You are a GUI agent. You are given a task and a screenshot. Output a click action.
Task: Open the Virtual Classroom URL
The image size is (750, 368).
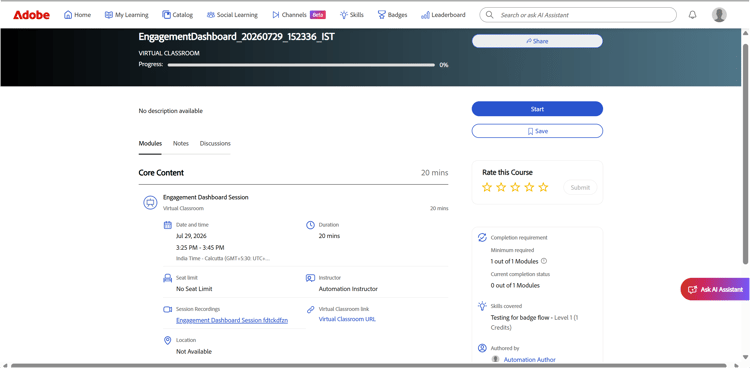point(347,319)
